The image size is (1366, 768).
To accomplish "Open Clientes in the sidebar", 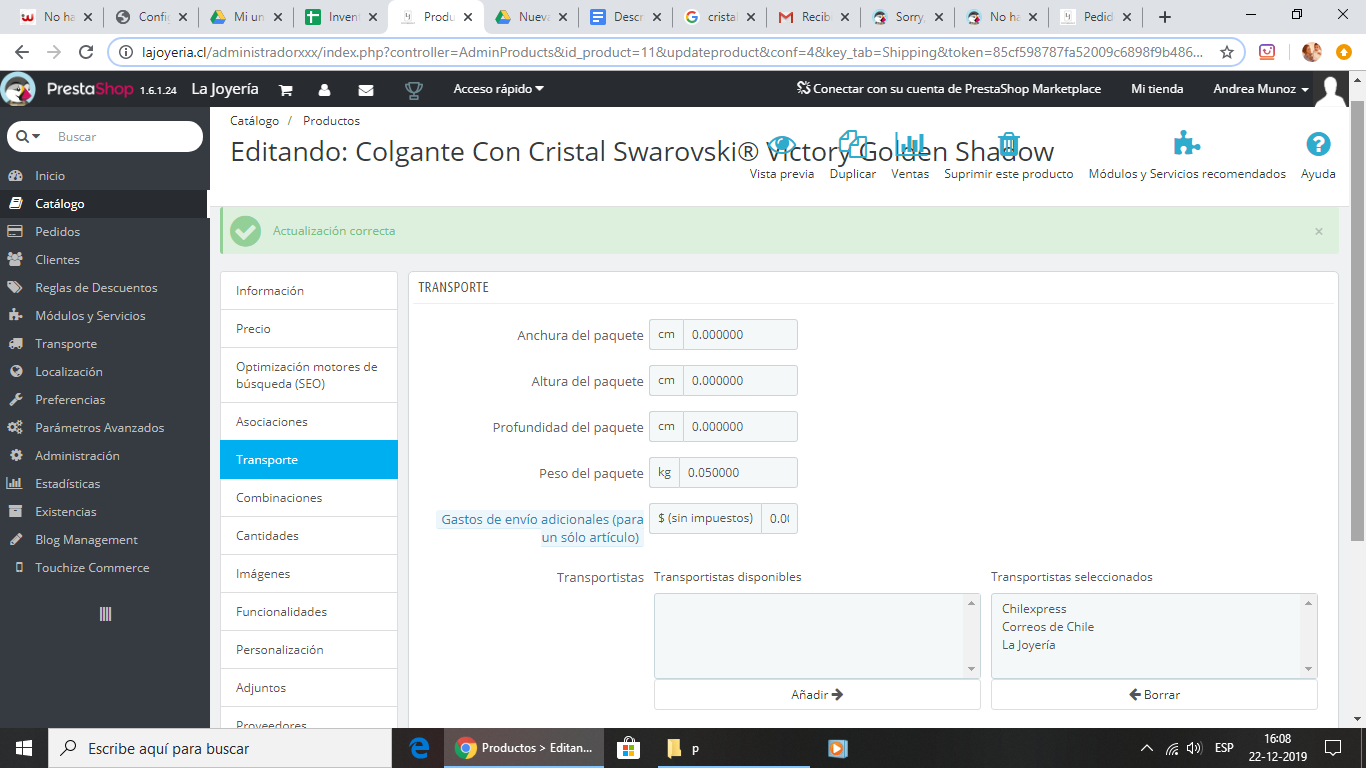I will 104,260.
